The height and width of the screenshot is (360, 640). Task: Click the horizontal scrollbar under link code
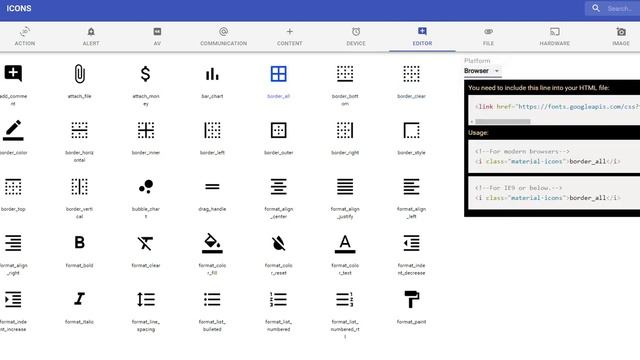point(503,121)
